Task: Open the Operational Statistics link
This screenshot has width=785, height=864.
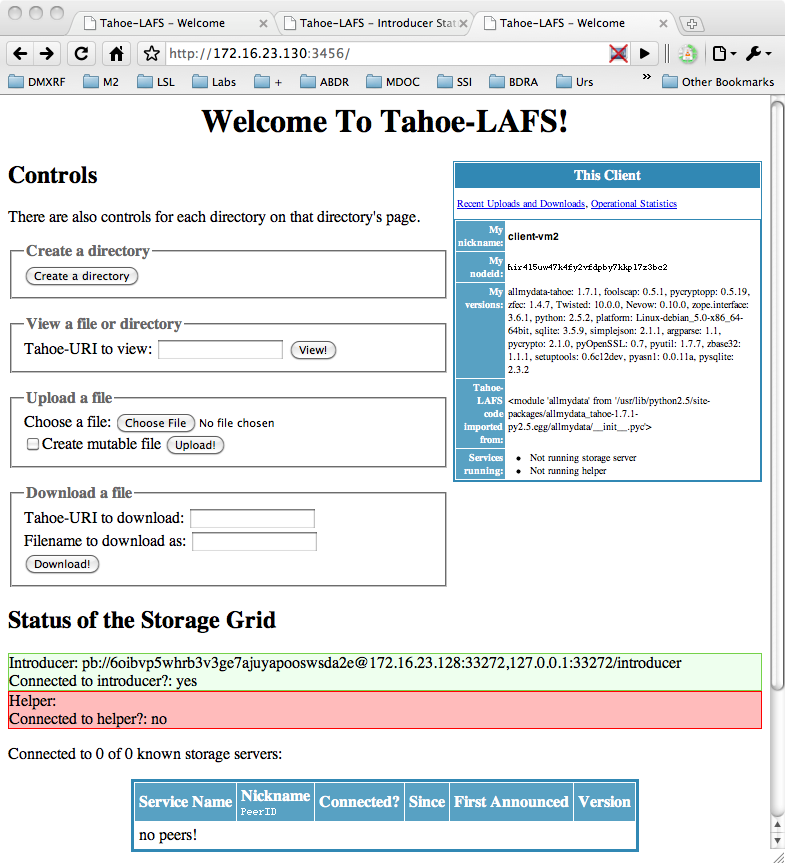Action: click(x=634, y=204)
